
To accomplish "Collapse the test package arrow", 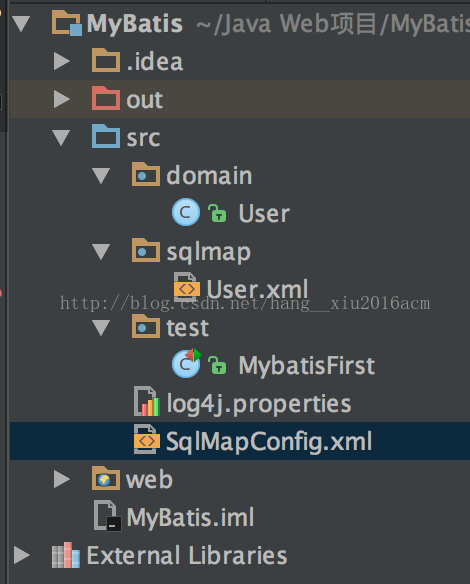I will click(101, 328).
